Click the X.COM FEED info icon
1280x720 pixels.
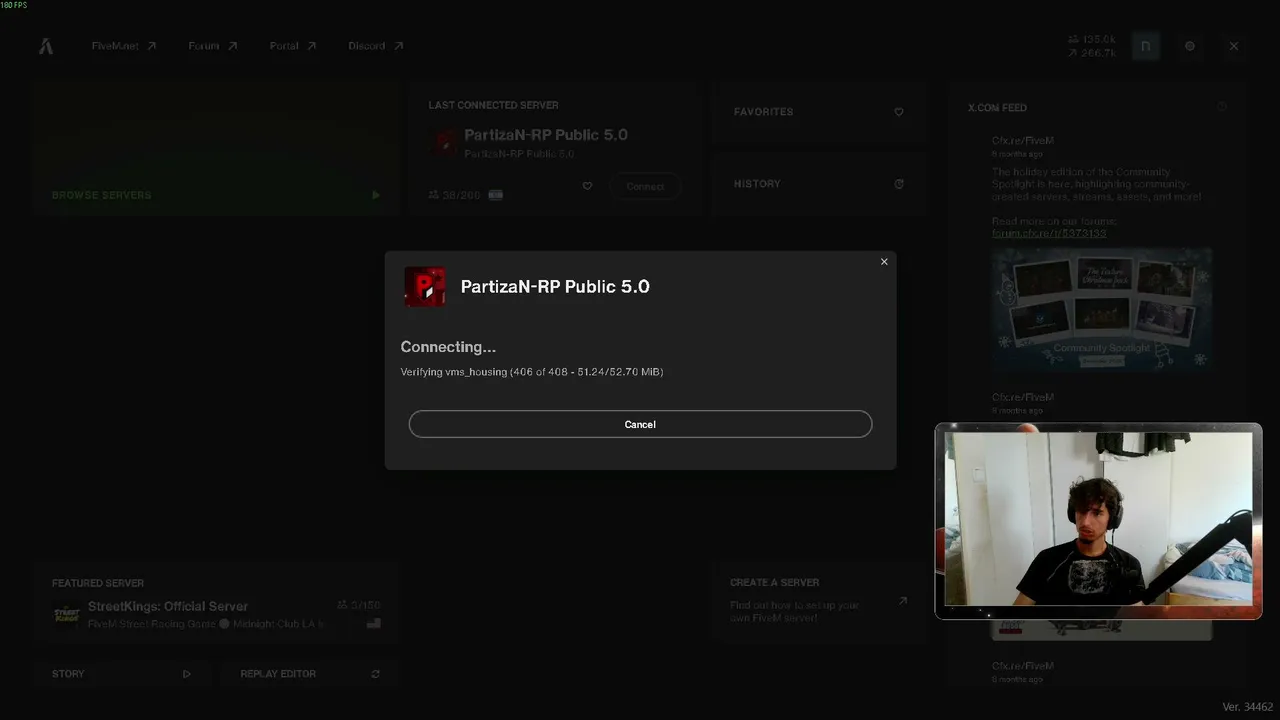1222,107
